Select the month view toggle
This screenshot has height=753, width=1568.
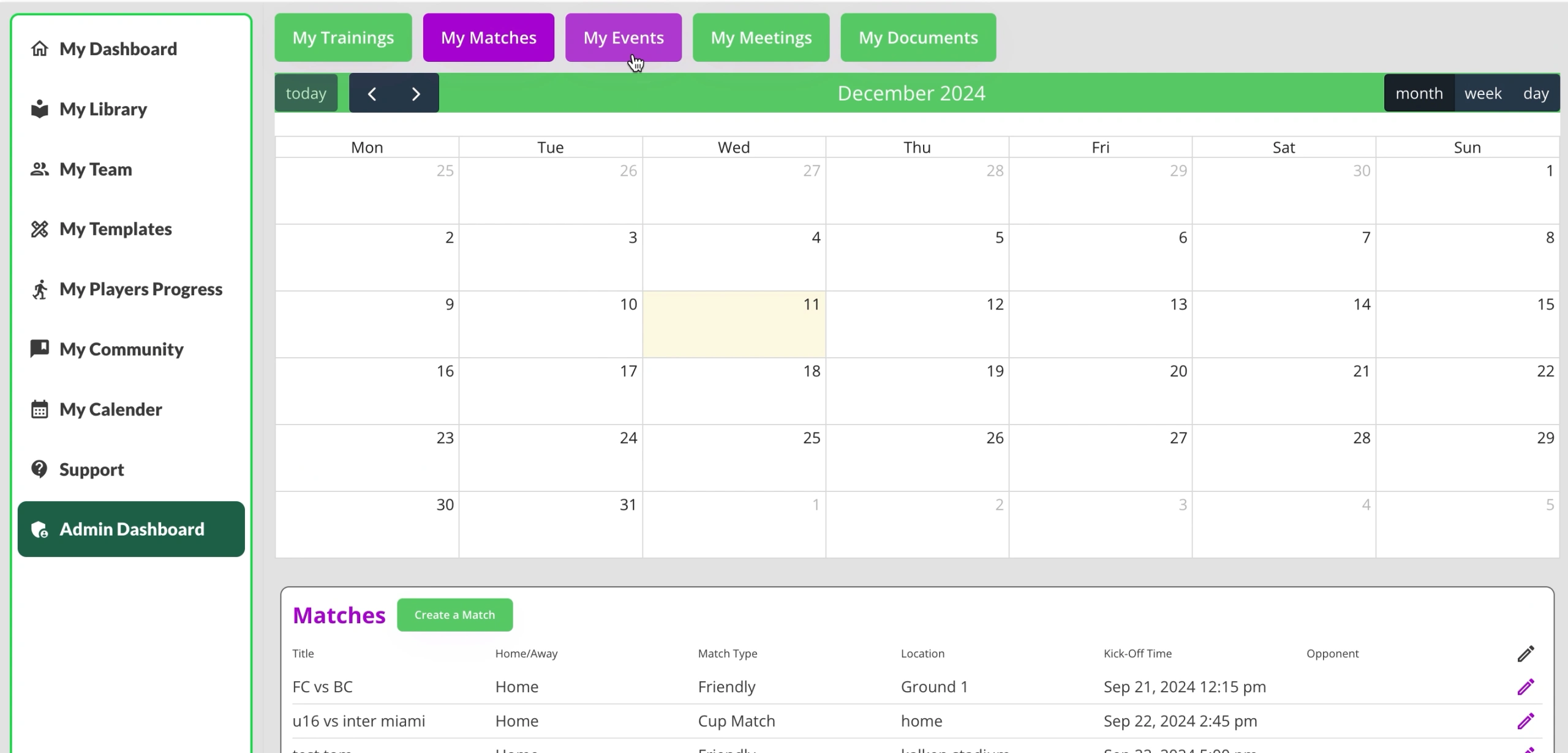(1419, 93)
